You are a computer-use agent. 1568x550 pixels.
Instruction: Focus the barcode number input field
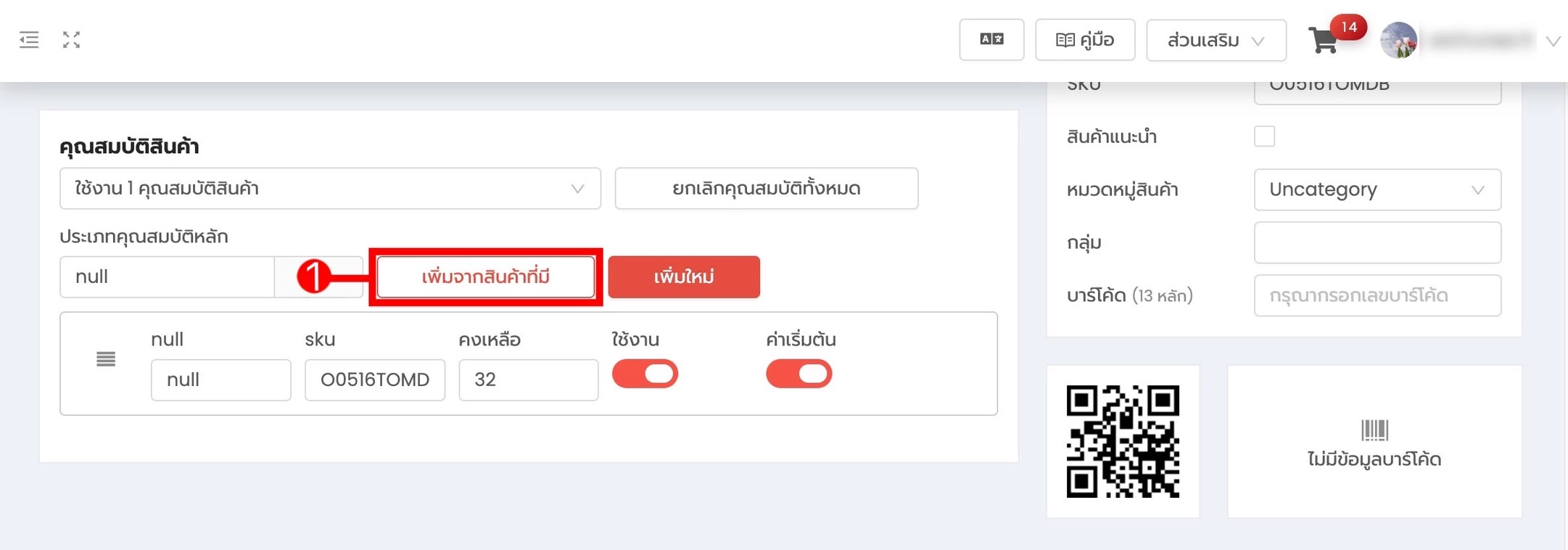point(1377,295)
